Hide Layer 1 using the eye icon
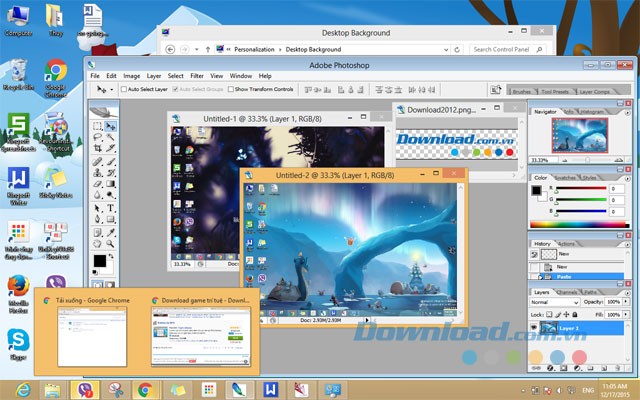Viewport: 640px width, 400px height. (535, 327)
